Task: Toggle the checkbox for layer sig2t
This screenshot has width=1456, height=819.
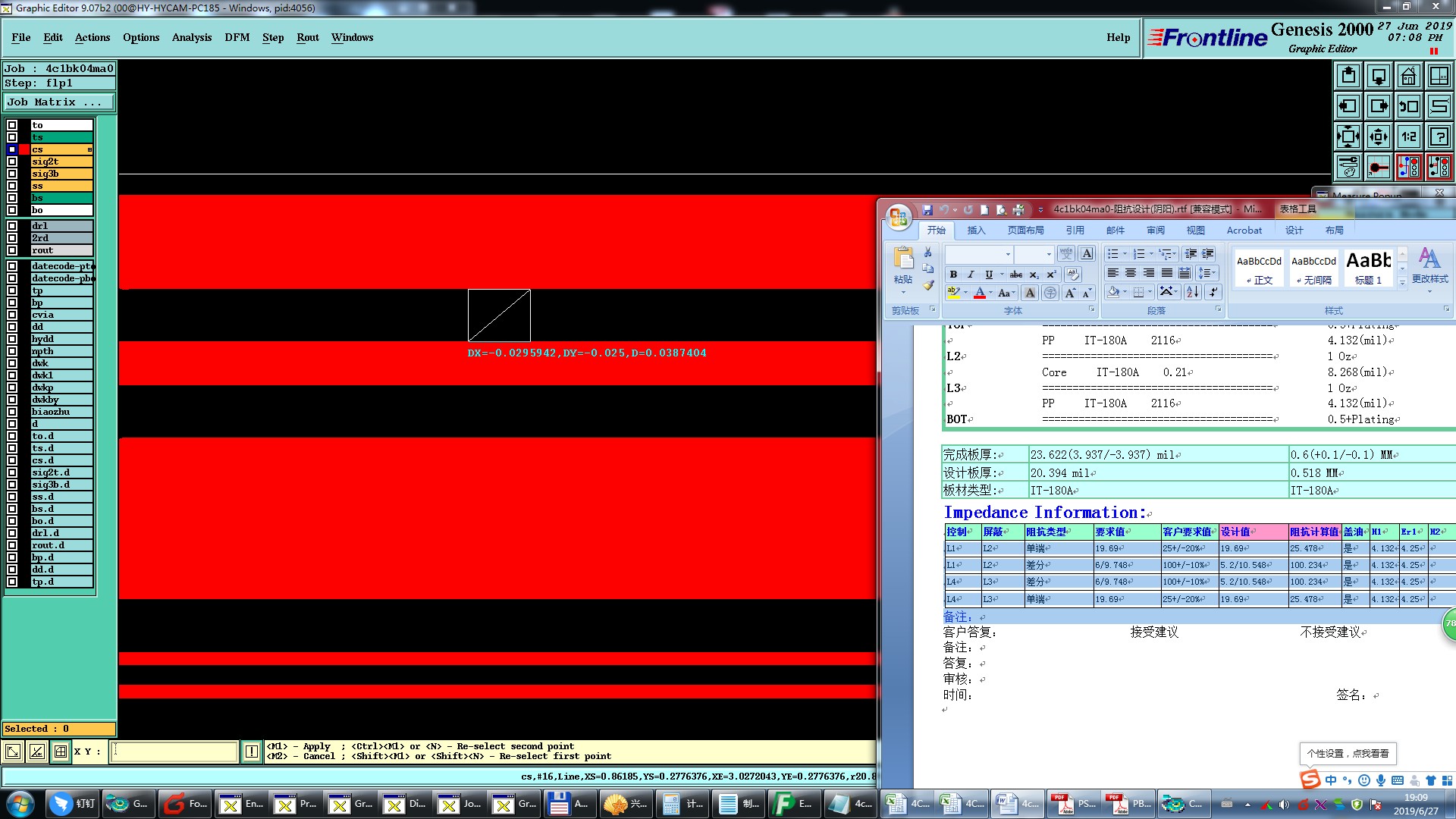Action: (12, 162)
